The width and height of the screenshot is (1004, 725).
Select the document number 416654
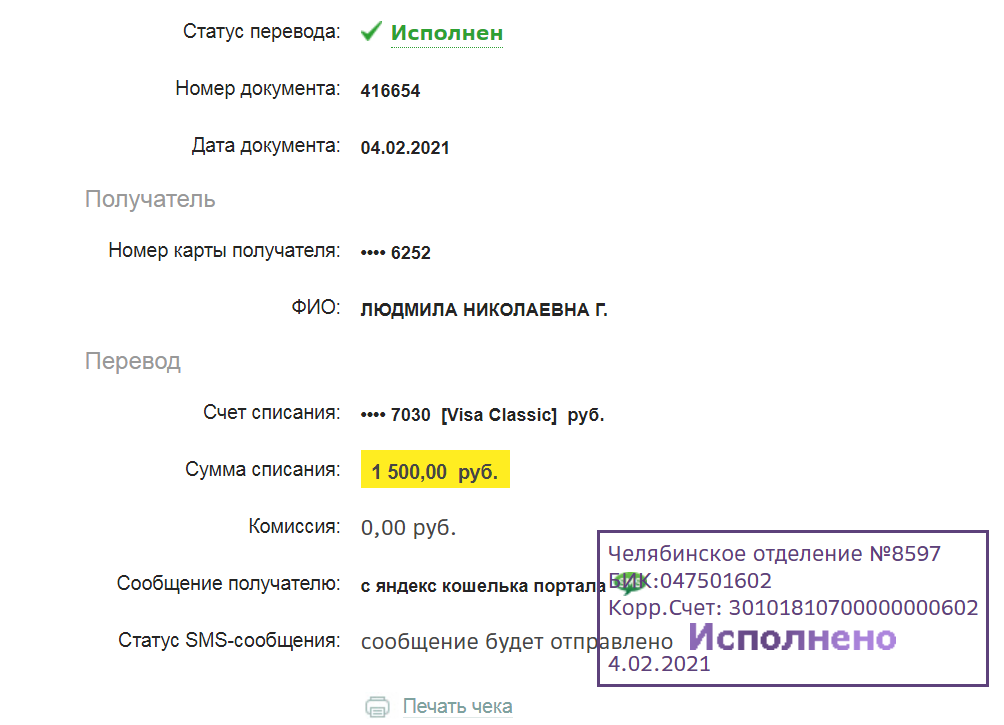[x=390, y=91]
